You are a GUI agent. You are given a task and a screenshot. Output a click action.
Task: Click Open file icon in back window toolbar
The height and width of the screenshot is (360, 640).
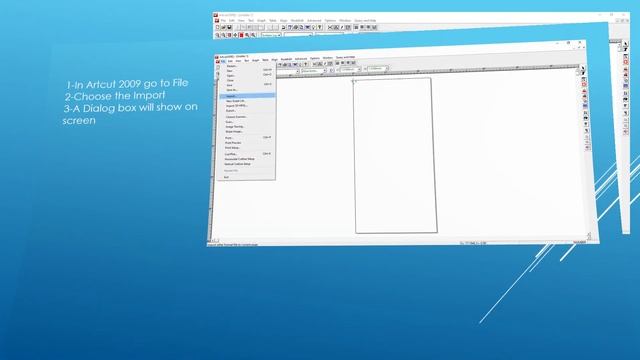point(223,27)
